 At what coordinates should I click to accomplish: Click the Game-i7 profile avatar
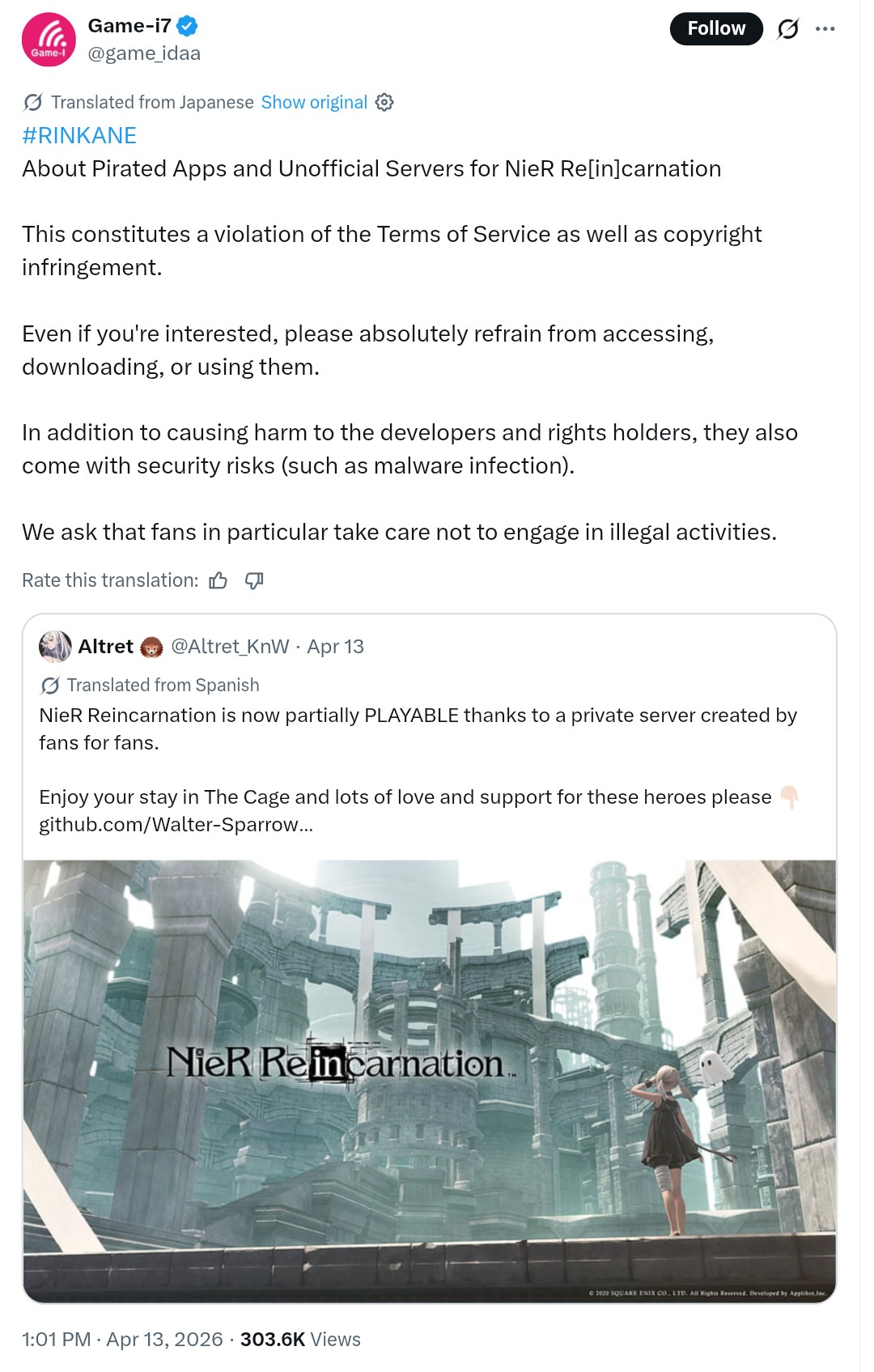tap(49, 40)
